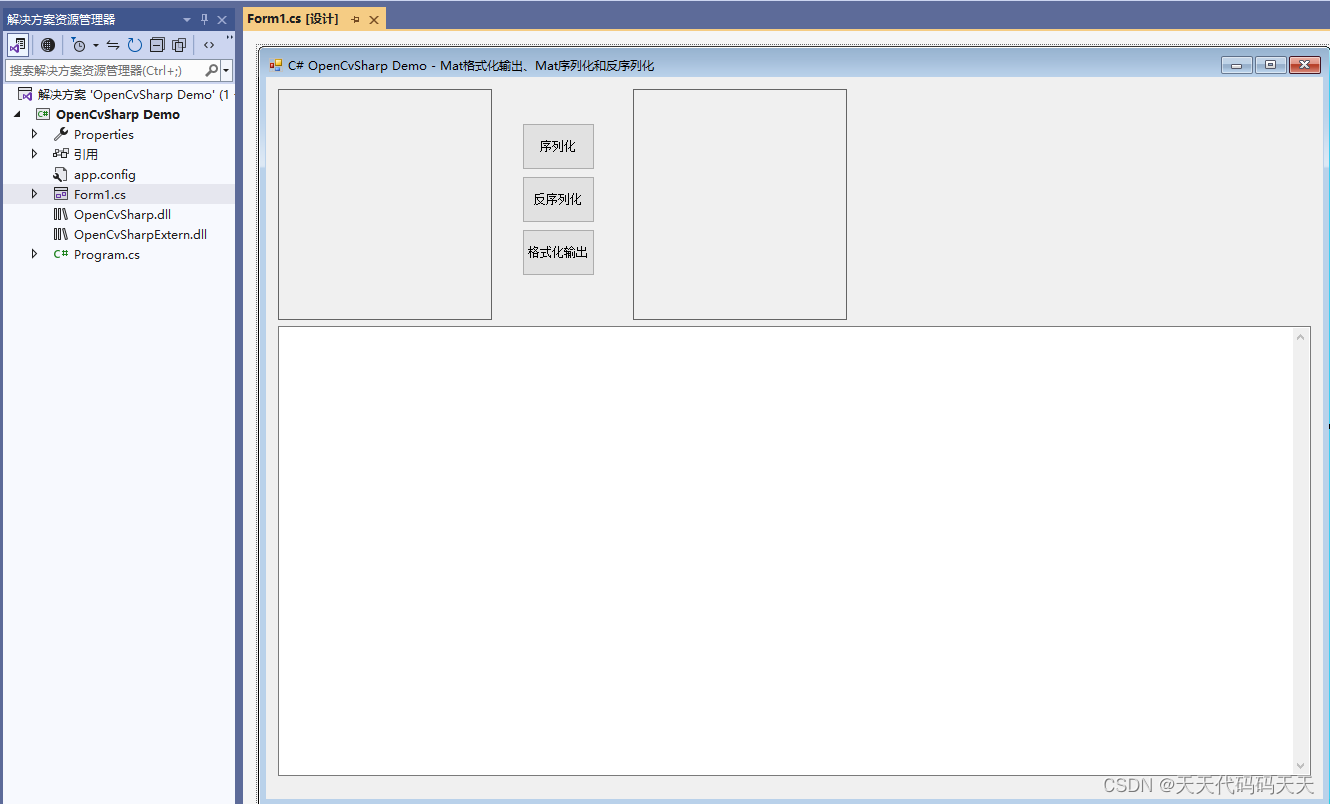Click the references icon beside 引用
Viewport: 1330px width, 804px height.
(60, 154)
